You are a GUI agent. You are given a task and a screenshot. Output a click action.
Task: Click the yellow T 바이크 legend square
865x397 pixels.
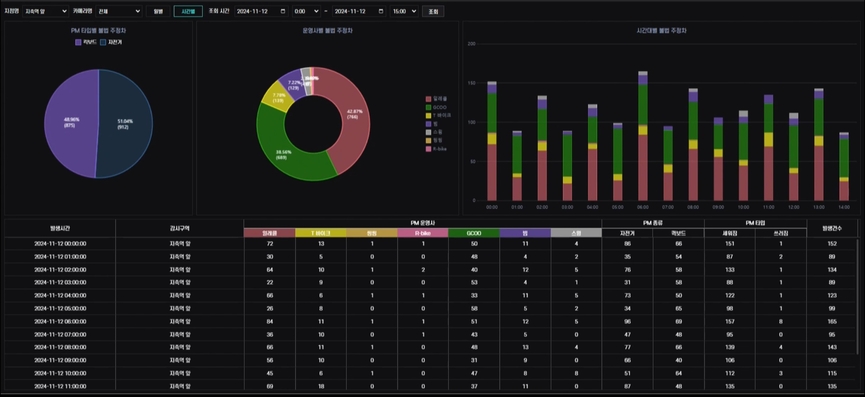pyautogui.click(x=428, y=115)
